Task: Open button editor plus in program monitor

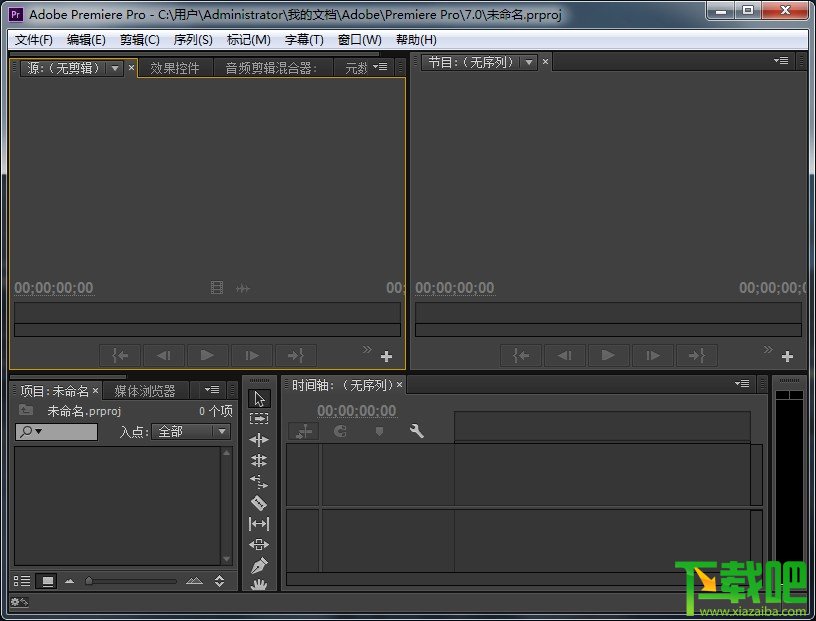Action: point(787,356)
